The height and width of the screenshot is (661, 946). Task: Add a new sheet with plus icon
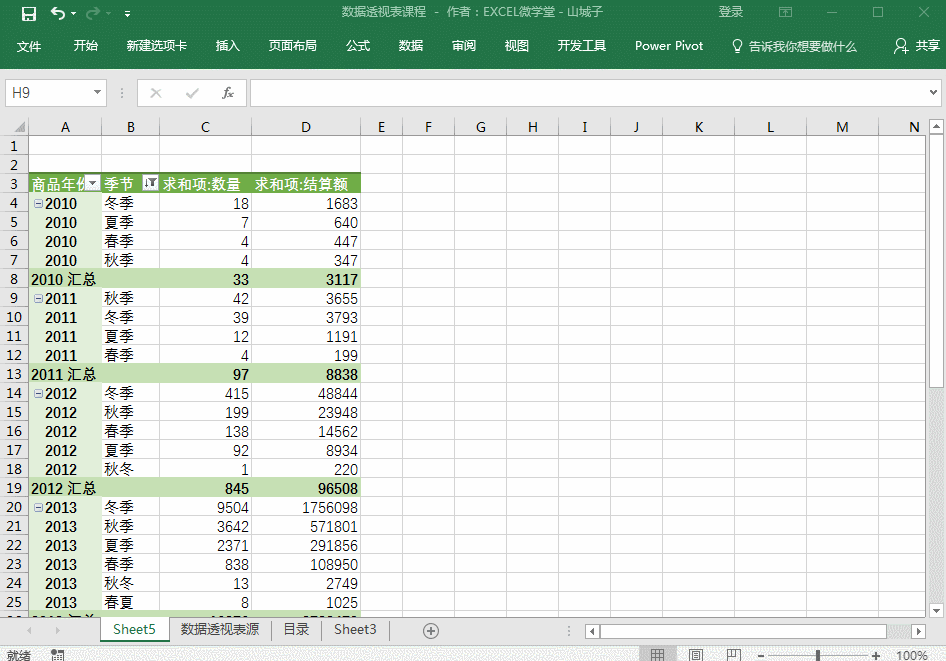[x=431, y=631]
